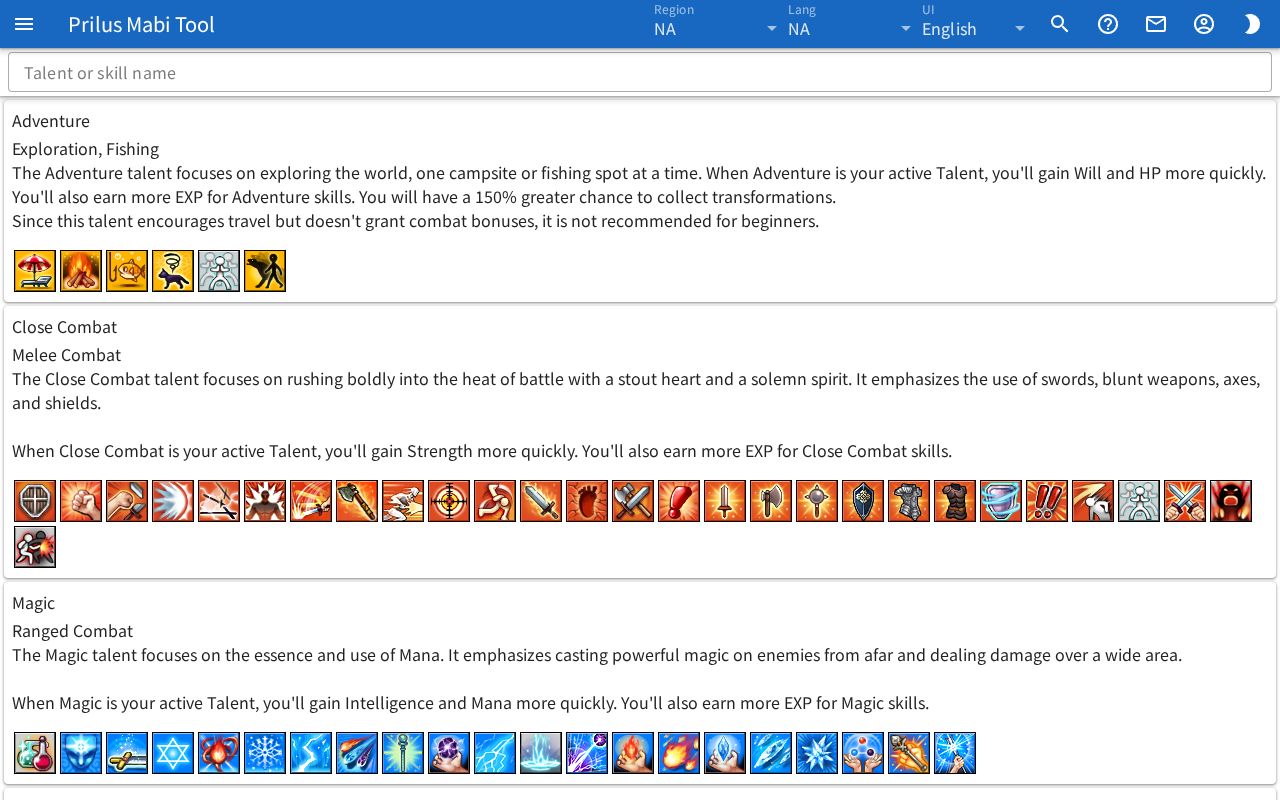Click the silver plate armor icon
The image size is (1280, 800).
click(909, 501)
